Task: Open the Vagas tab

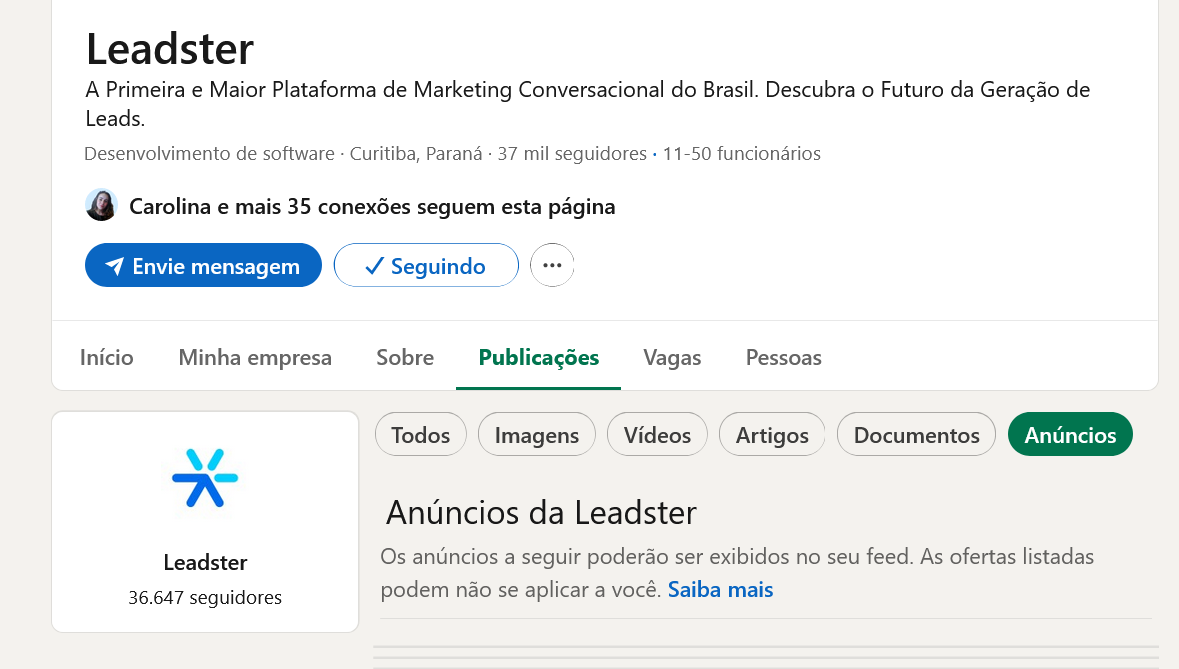Action: pyautogui.click(x=672, y=357)
